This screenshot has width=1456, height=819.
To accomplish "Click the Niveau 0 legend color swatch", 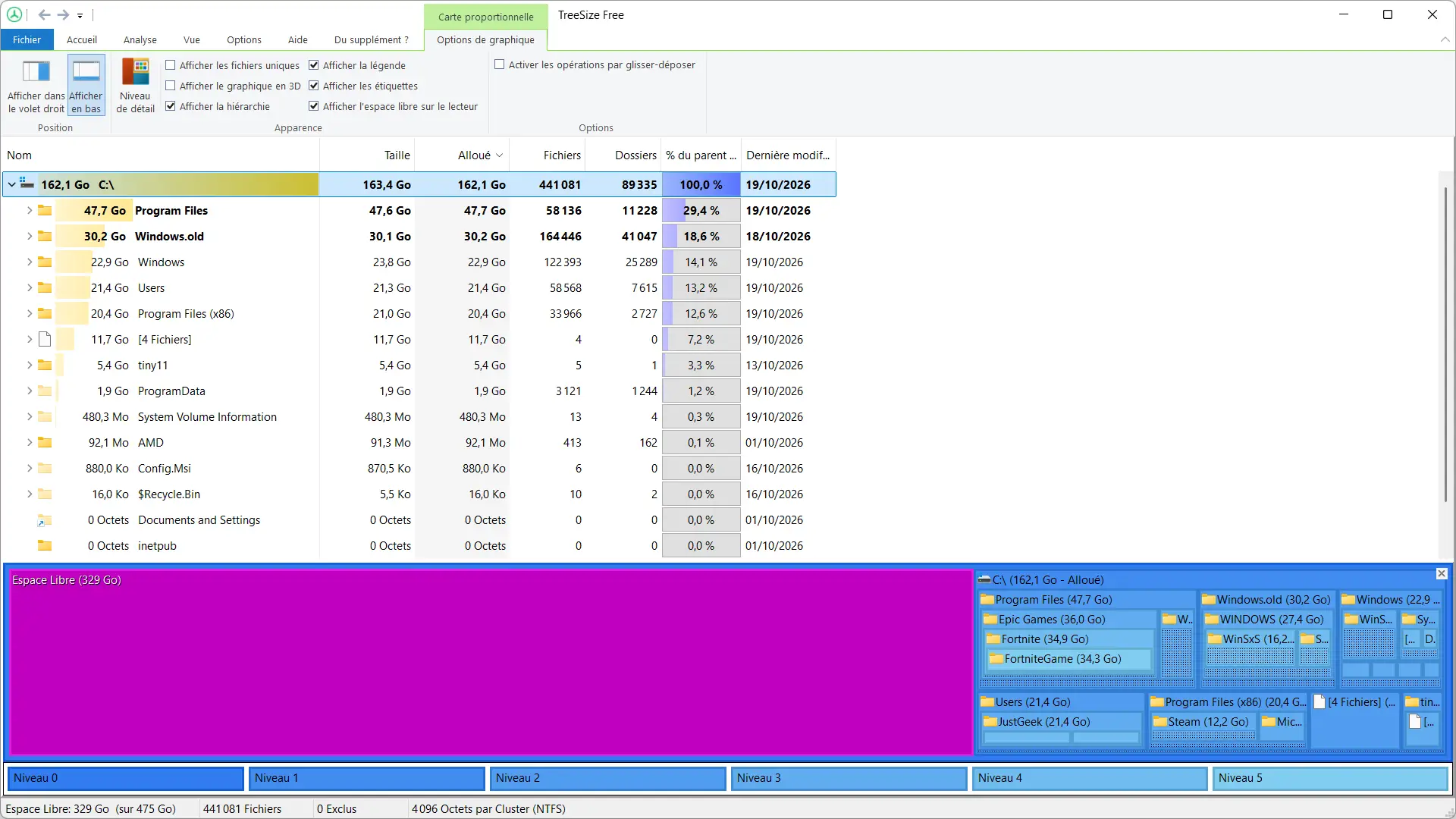I will [126, 778].
